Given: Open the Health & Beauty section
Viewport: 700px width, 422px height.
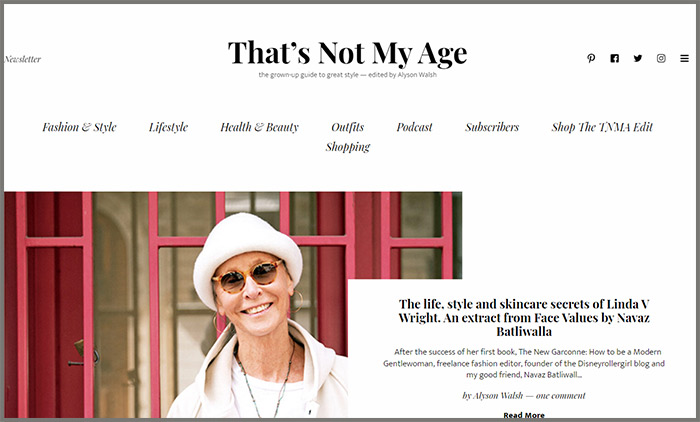Looking at the screenshot, I should coord(259,127).
